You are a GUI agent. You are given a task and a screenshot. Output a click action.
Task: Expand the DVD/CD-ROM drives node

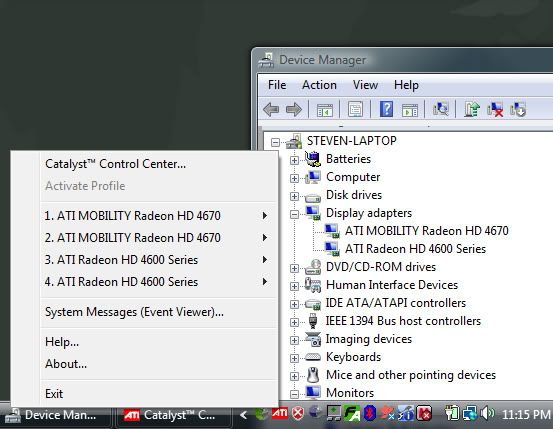click(294, 268)
